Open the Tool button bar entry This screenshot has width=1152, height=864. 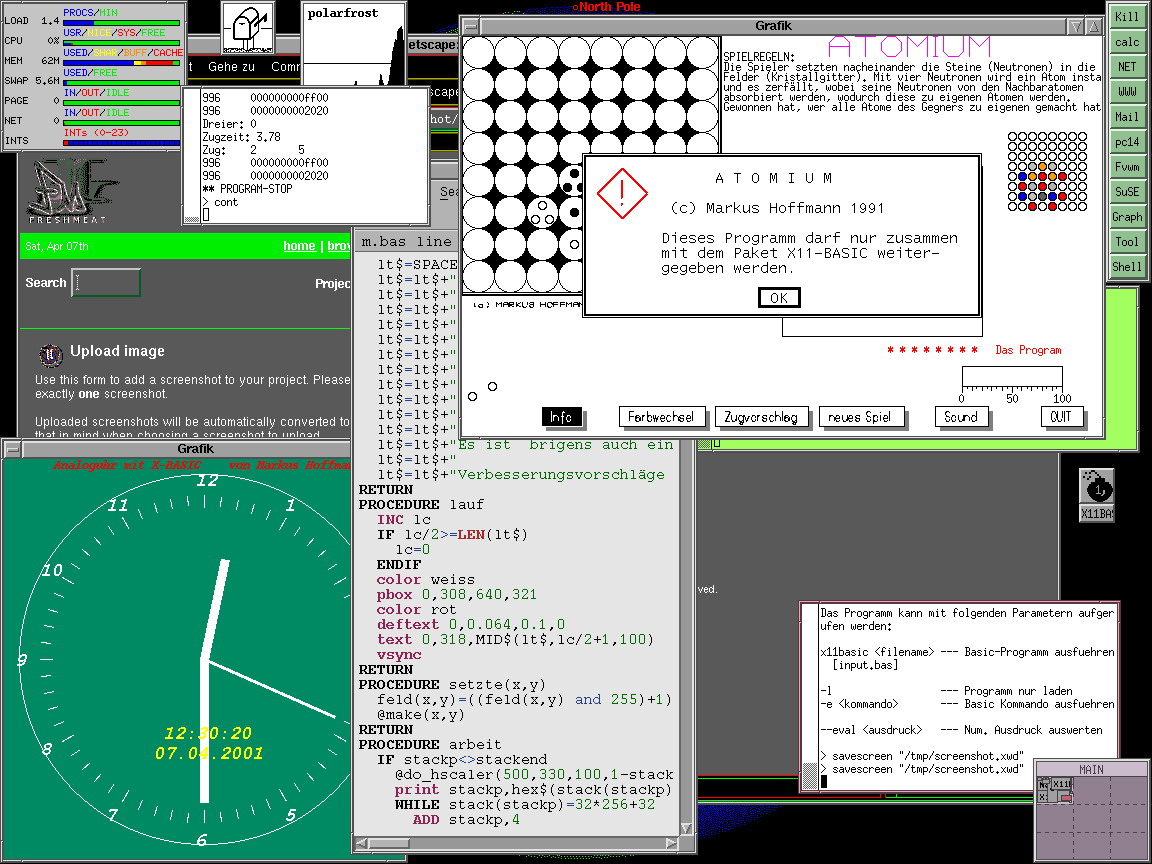[x=1127, y=242]
